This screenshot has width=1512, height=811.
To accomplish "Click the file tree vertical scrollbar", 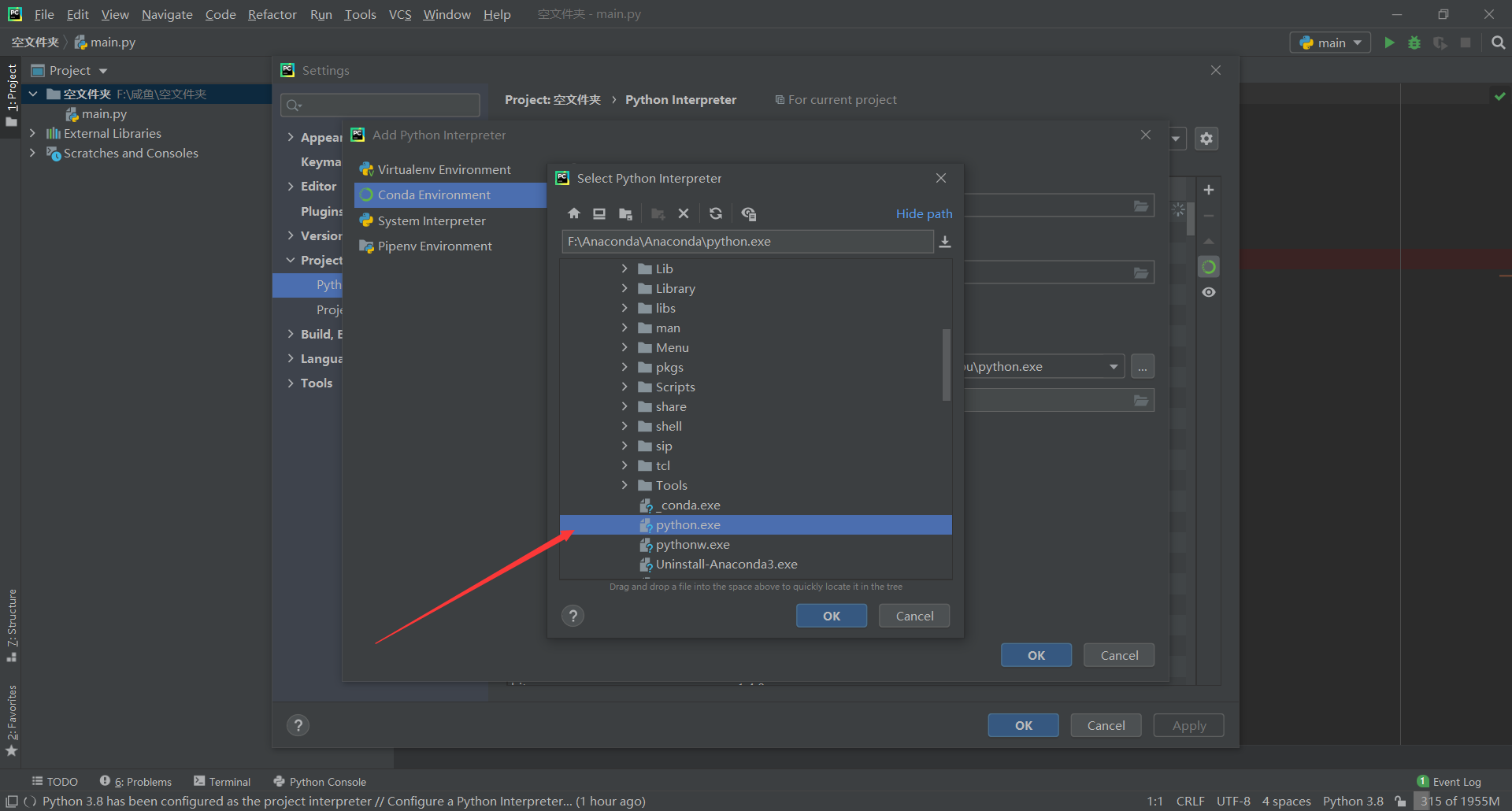I will tap(946, 365).
